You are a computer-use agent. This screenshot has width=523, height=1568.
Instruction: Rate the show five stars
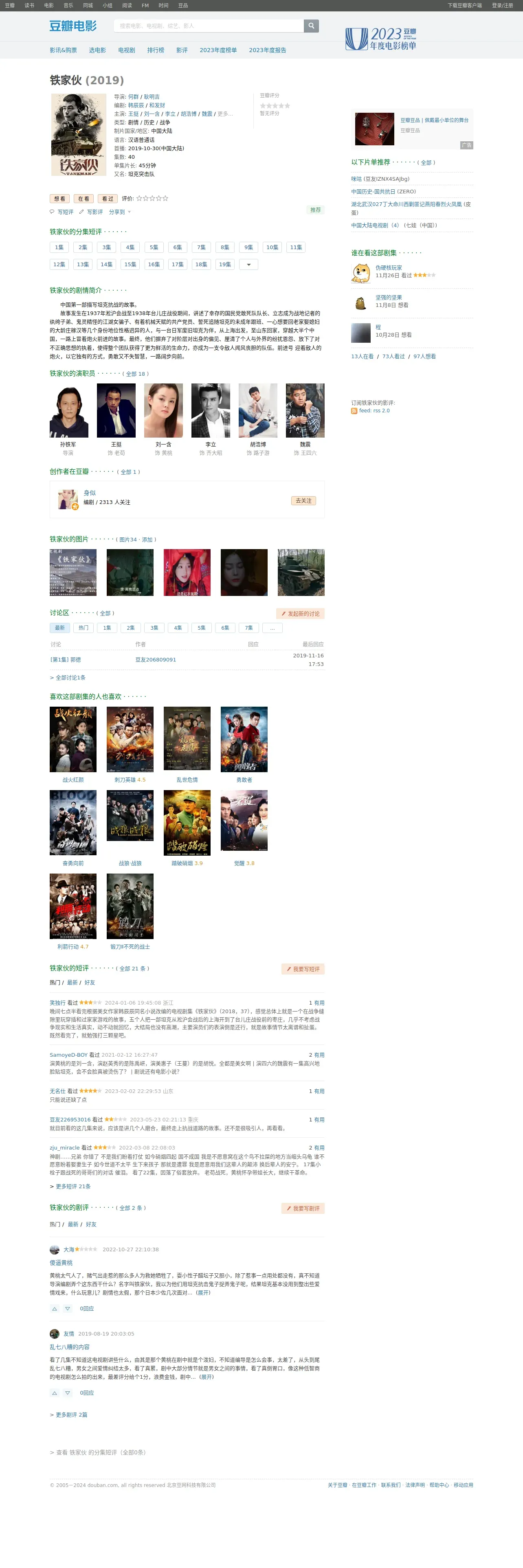[166, 198]
